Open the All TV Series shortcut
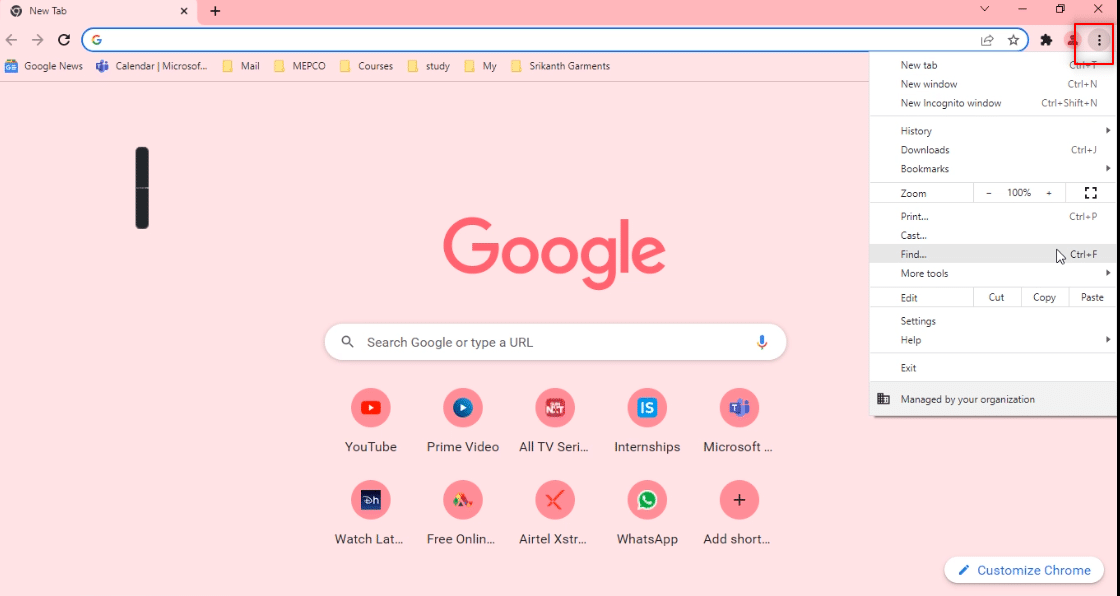1120x596 pixels. (554, 422)
